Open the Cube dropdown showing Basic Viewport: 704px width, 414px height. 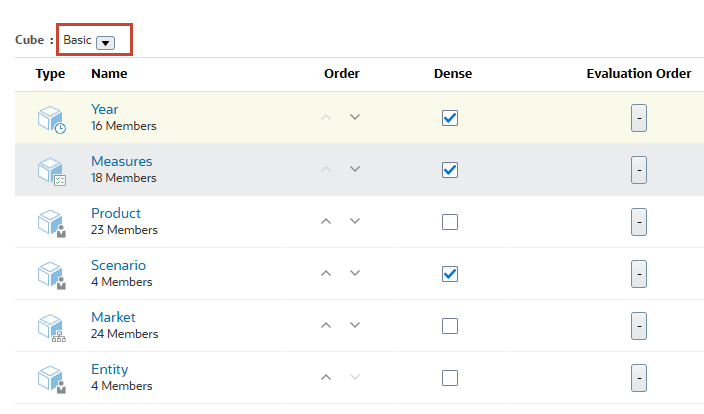105,42
